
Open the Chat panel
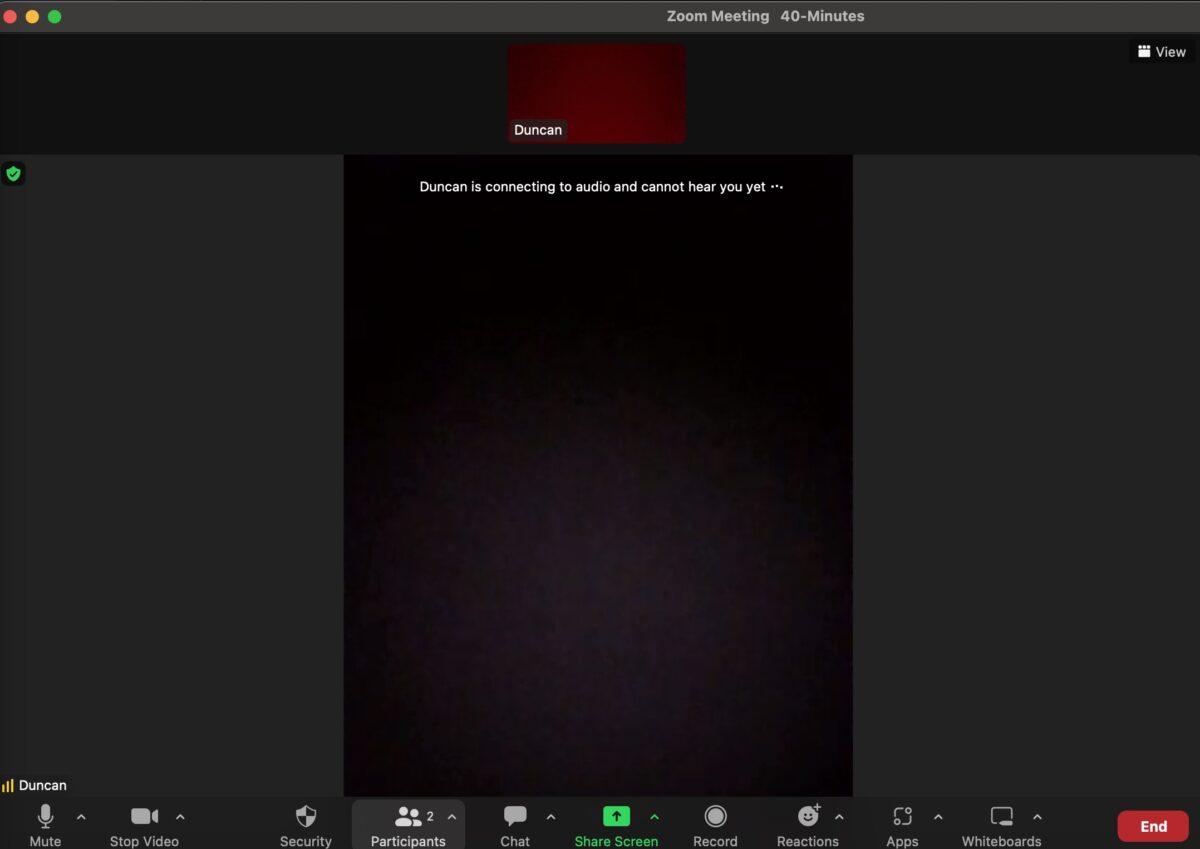point(515,824)
